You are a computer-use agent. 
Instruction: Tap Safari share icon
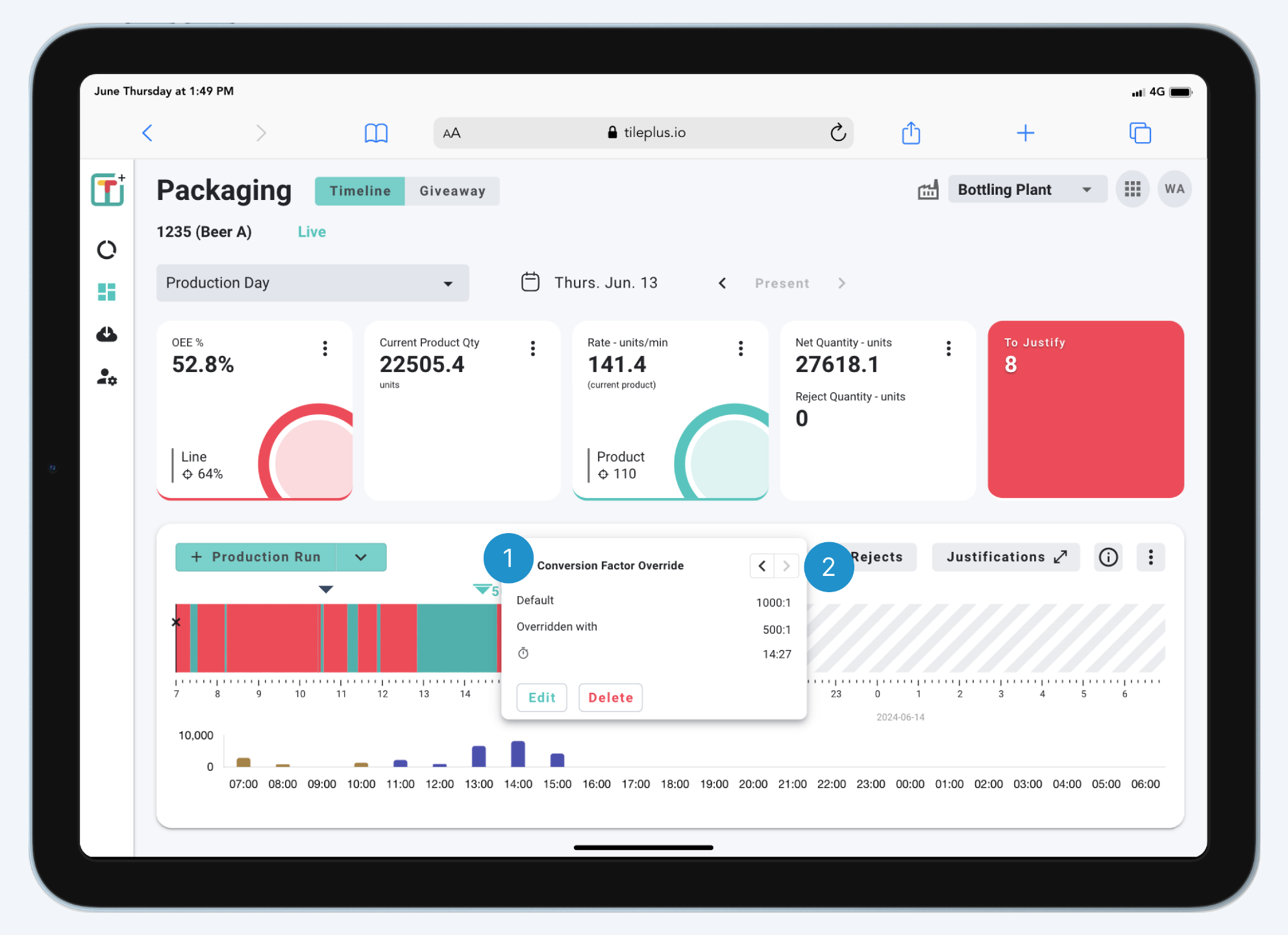click(x=911, y=133)
